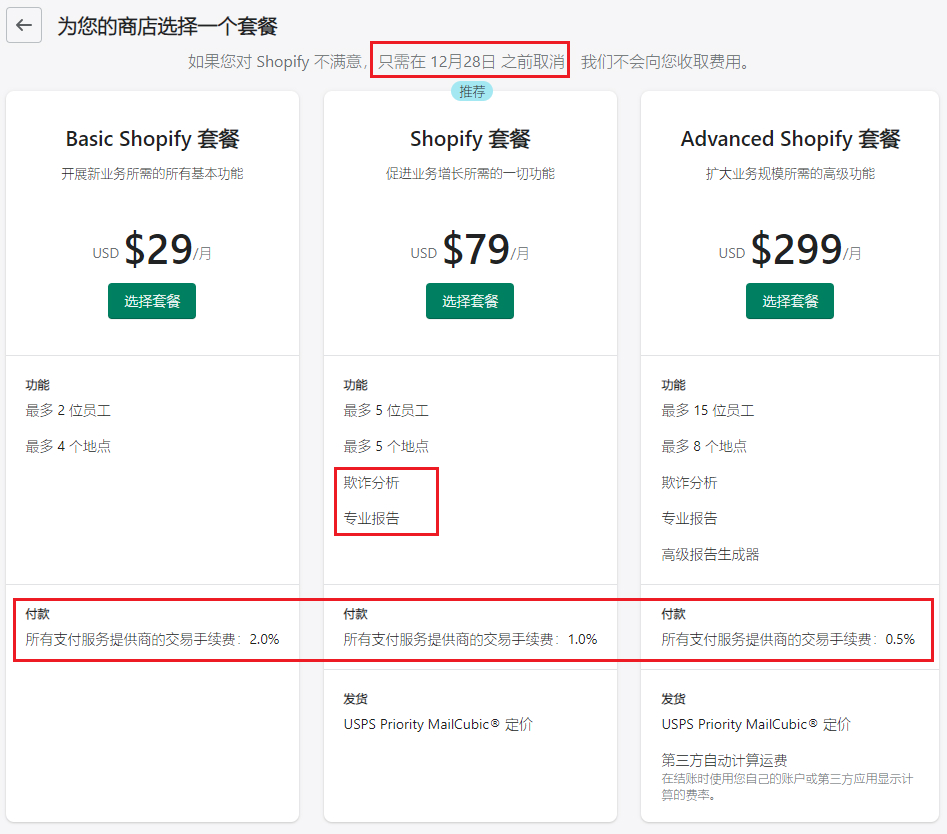Click the Shopify 套餐 title in middle card
The height and width of the screenshot is (834, 947).
(470, 139)
